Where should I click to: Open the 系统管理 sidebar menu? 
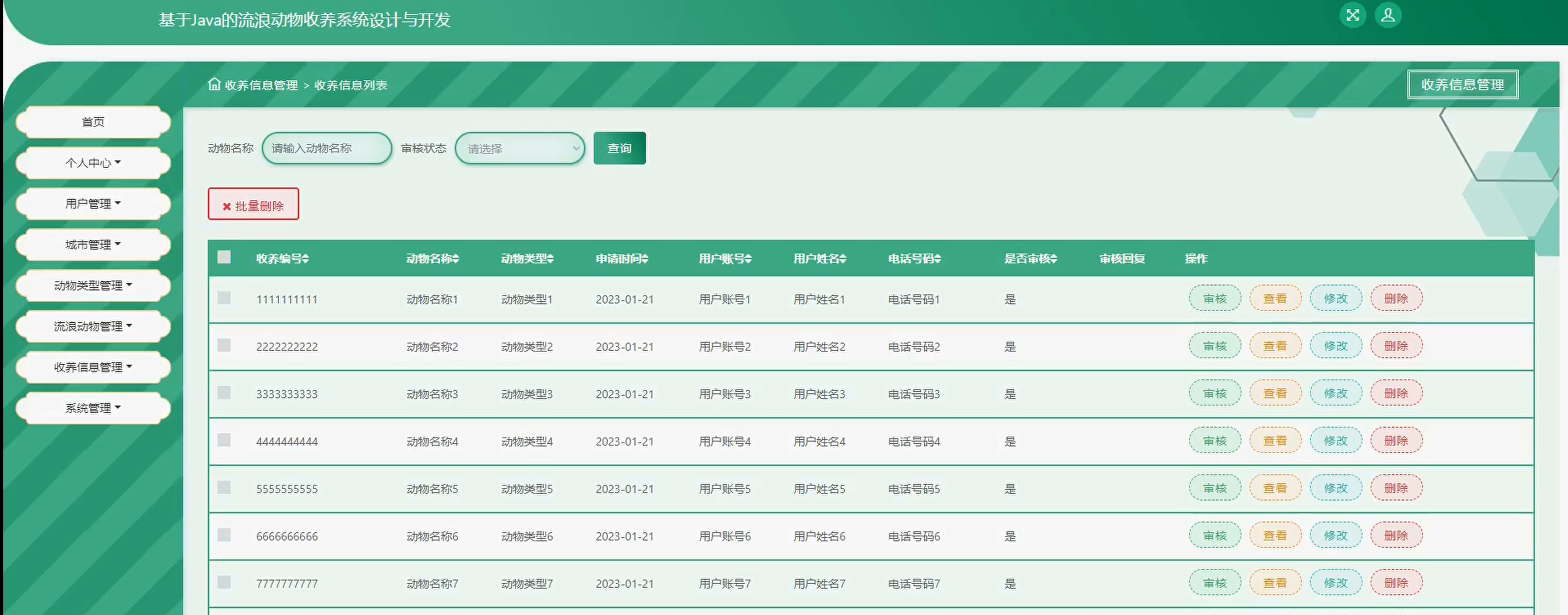(x=93, y=408)
